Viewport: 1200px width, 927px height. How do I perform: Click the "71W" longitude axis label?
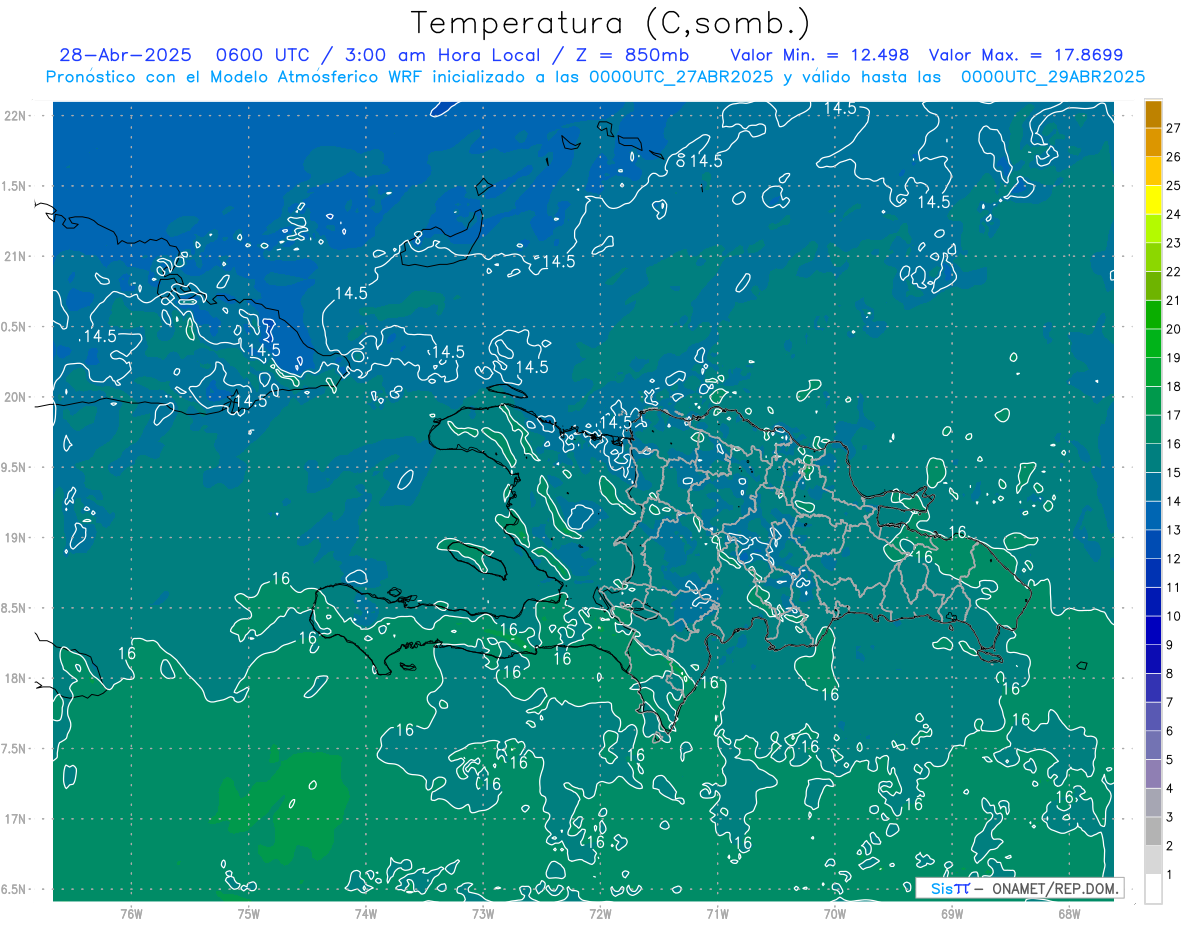click(x=717, y=913)
